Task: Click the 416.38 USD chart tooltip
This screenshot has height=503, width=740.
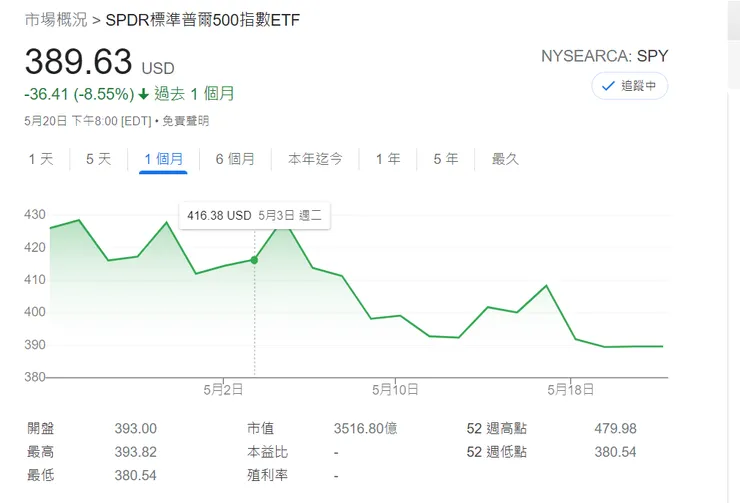Action: click(x=254, y=216)
